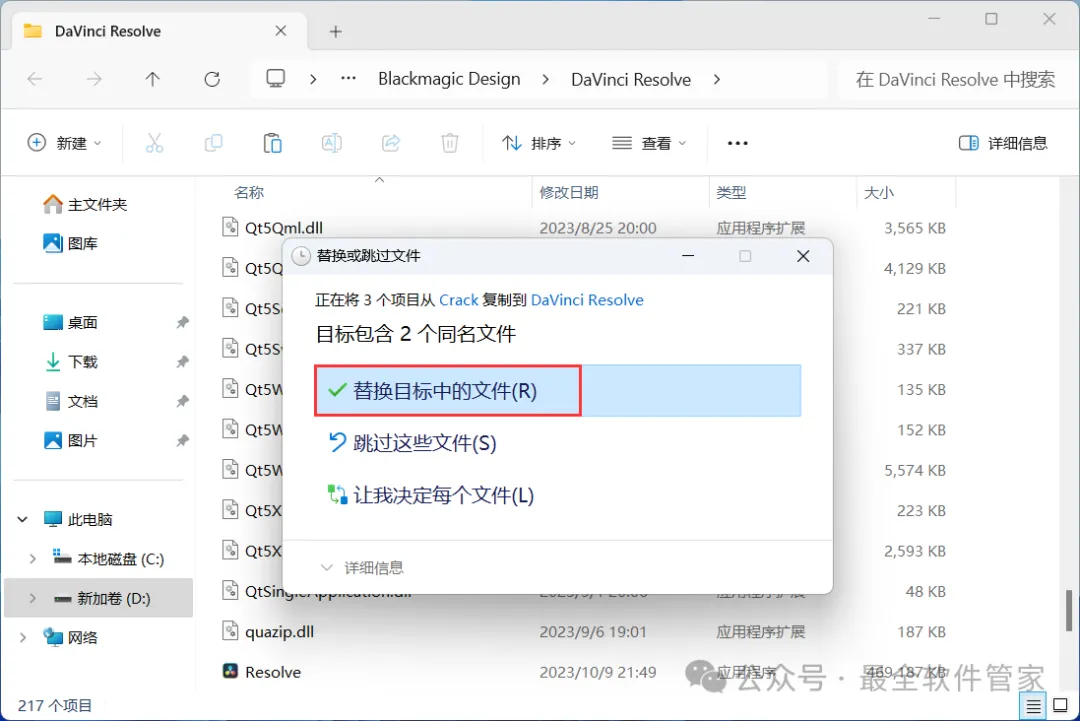Click the vertical scrollbar thumb of file list
Screen dimensions: 1080x721
[x=1068, y=610]
